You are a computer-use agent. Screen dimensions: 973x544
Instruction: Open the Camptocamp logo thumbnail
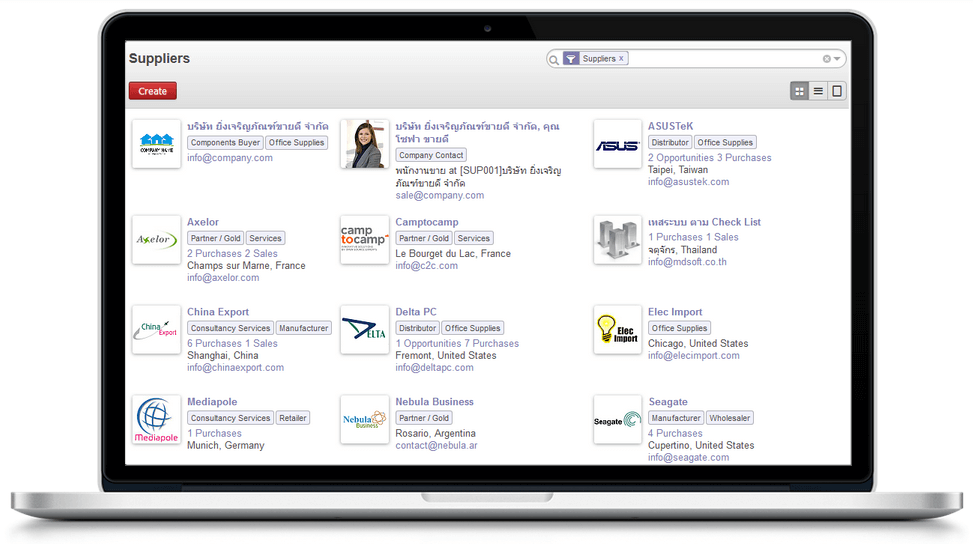(365, 240)
